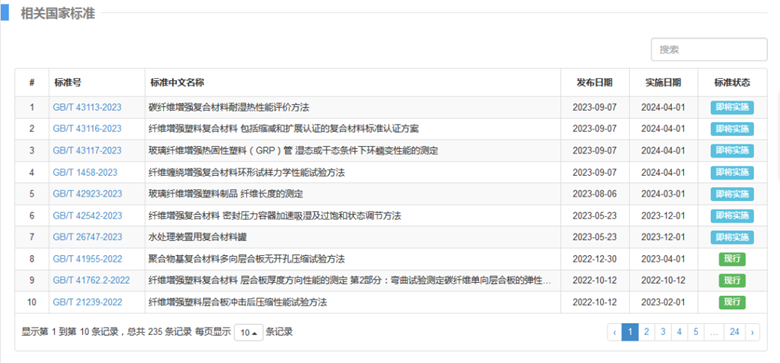Click the 标准中文名称 column header
Viewport: 780px width, 363px height.
(x=353, y=83)
